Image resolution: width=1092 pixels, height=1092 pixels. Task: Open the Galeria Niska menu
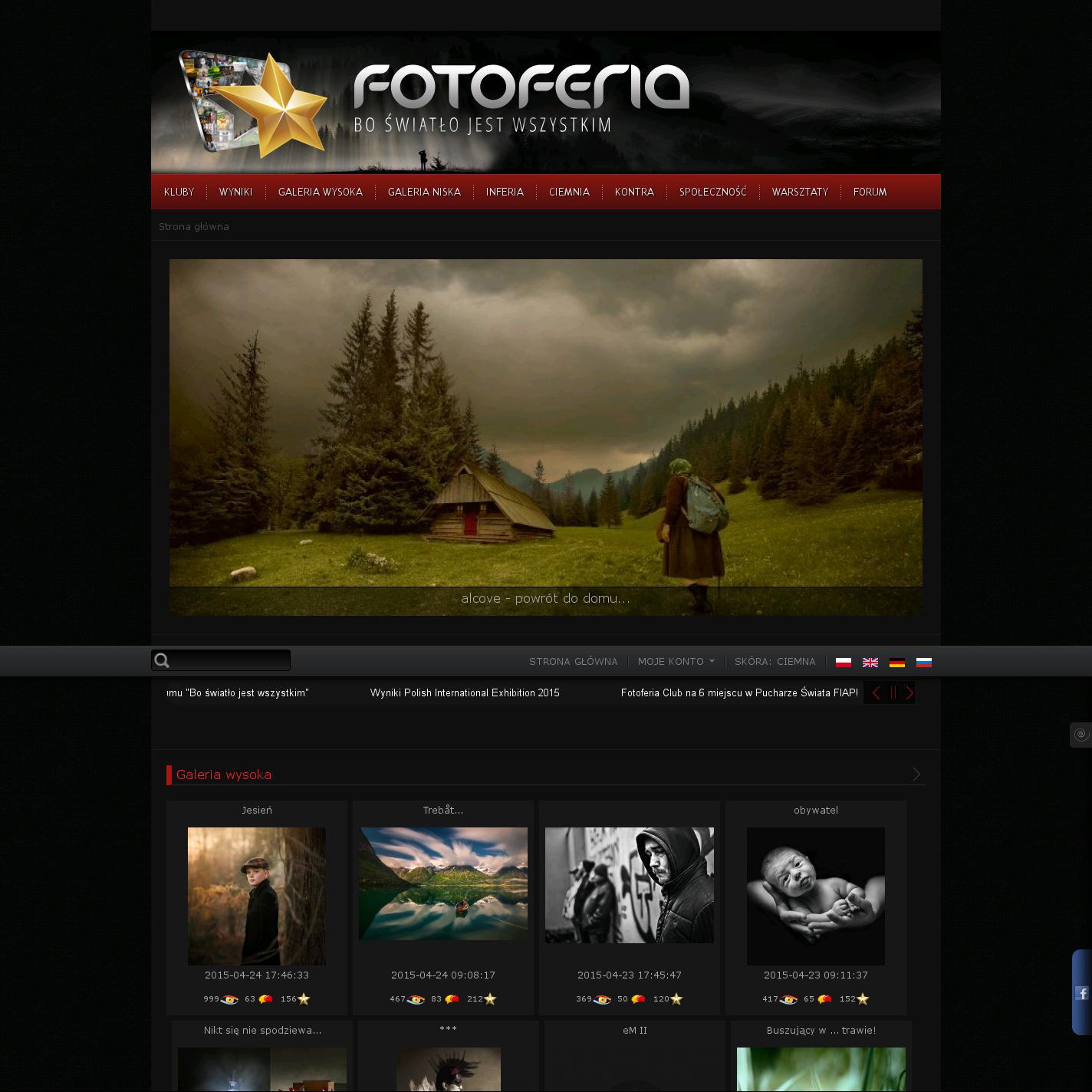pyautogui.click(x=424, y=192)
